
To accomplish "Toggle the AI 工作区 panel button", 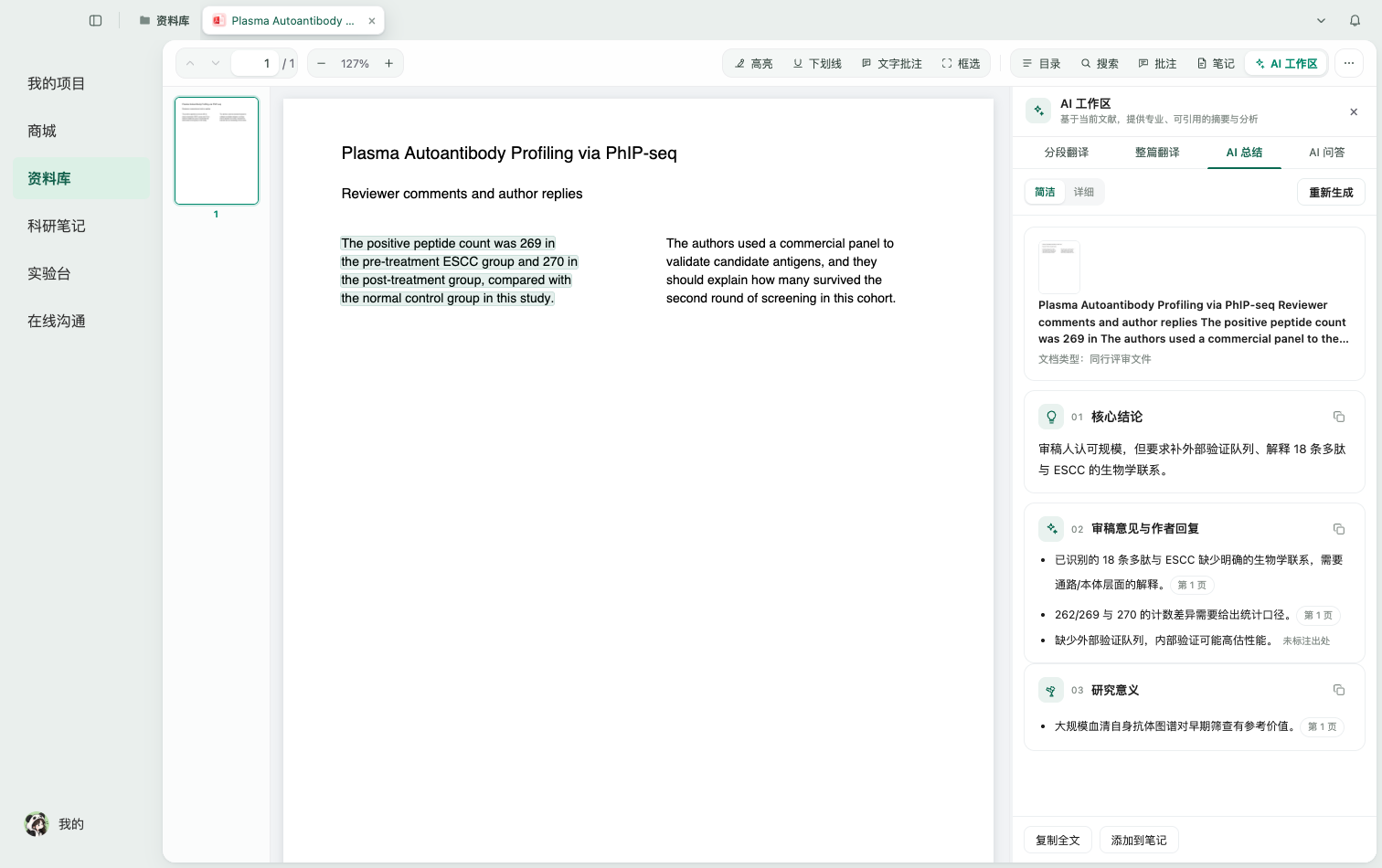I will (1286, 63).
